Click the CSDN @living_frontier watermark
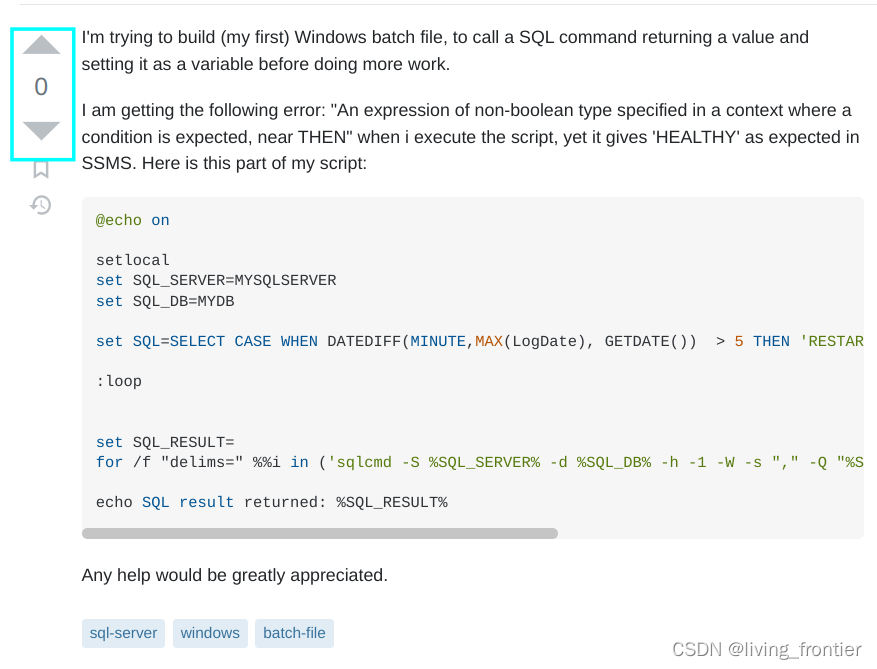 coord(766,649)
